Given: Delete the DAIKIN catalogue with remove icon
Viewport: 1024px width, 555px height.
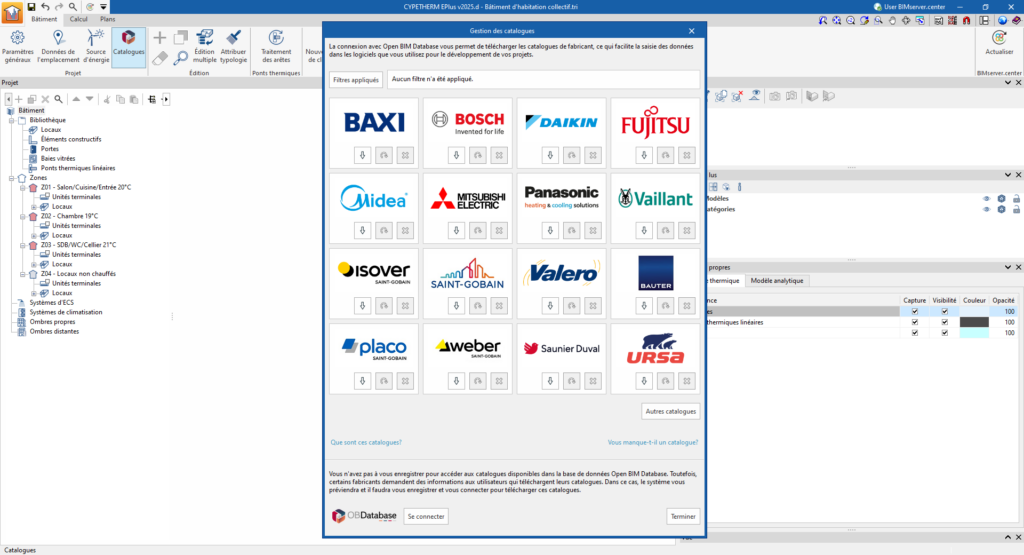Looking at the screenshot, I should 593,155.
